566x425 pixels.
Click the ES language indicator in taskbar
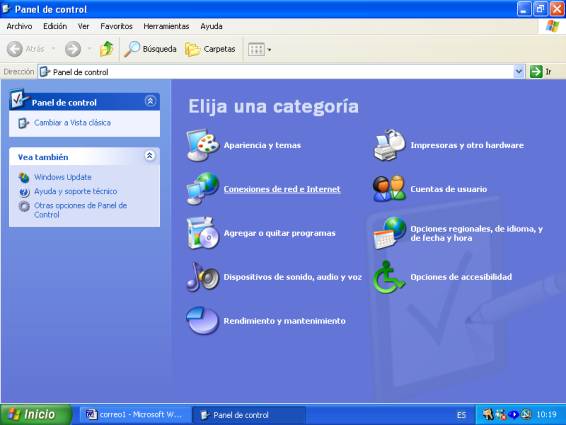[461, 415]
